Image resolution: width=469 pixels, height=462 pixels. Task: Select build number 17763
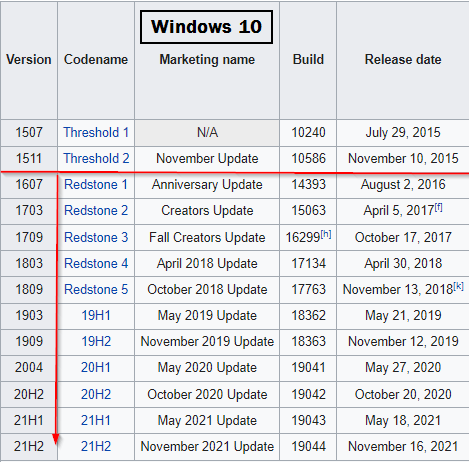pos(308,289)
